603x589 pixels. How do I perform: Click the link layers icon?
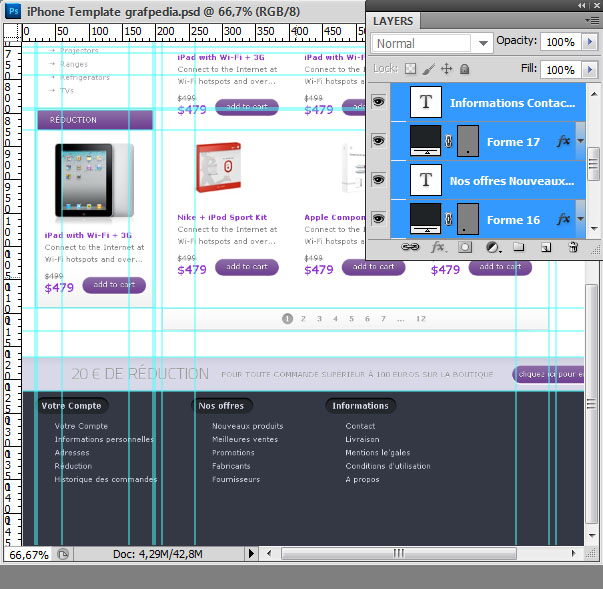pos(410,247)
